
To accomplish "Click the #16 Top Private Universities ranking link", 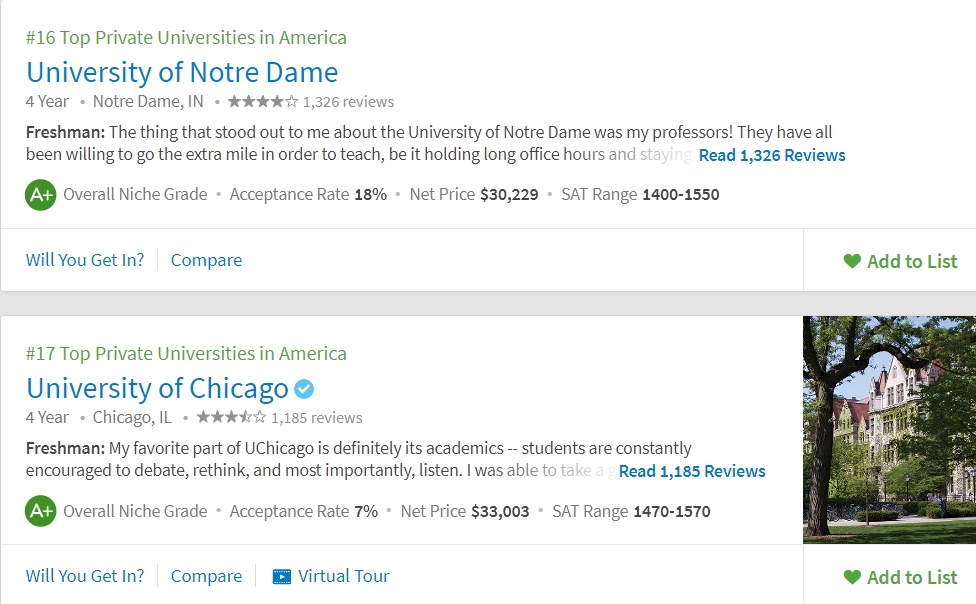I will [x=186, y=37].
